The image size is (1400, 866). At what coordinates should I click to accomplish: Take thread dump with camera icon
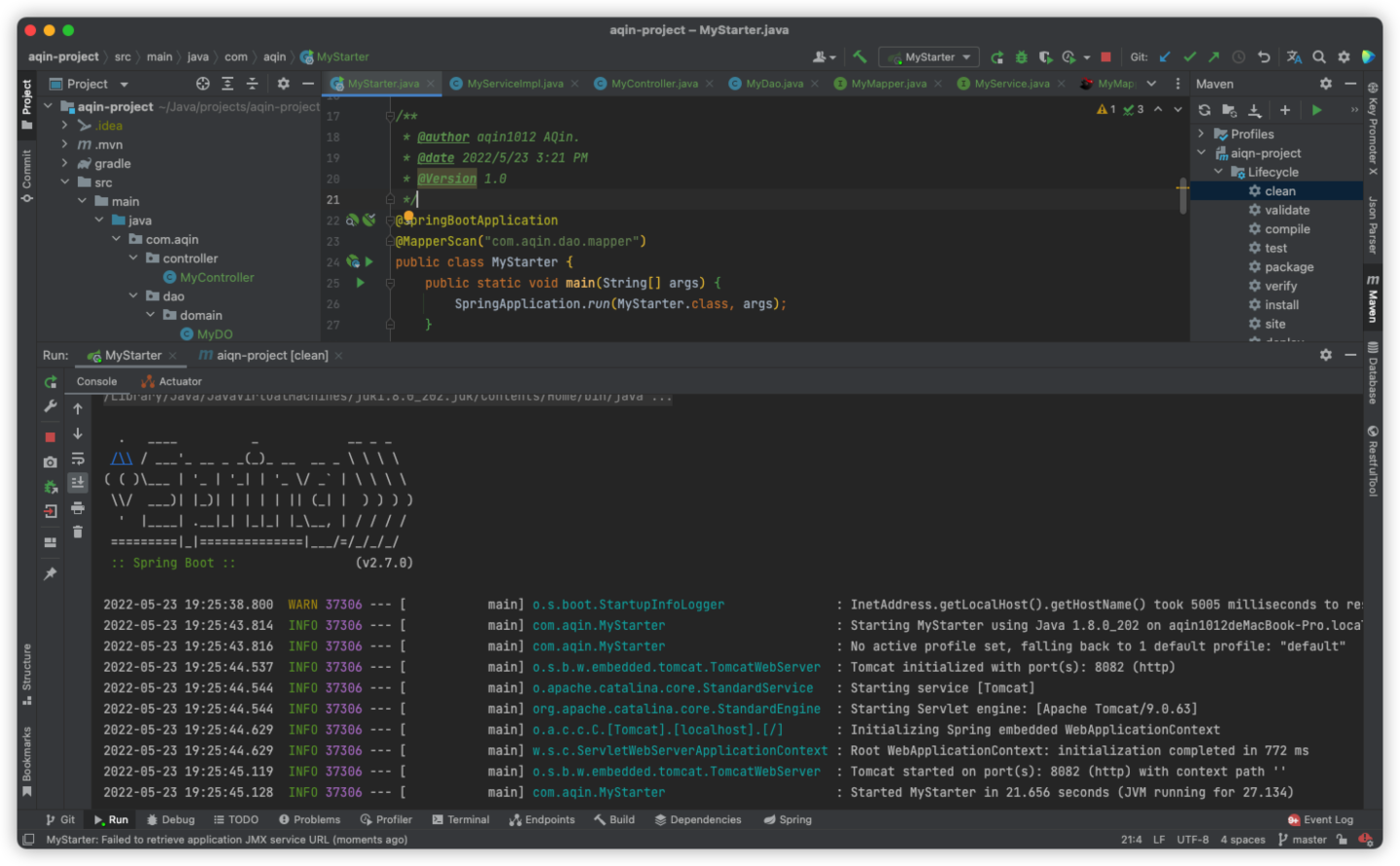pos(51,462)
